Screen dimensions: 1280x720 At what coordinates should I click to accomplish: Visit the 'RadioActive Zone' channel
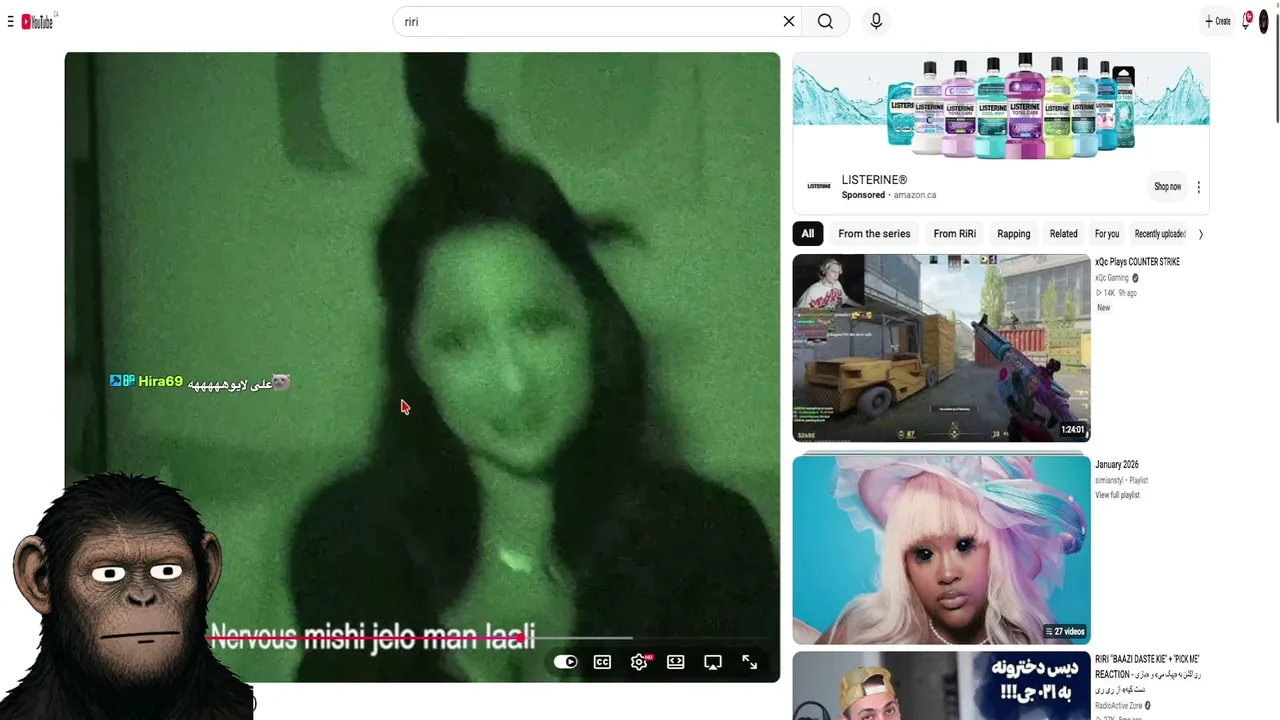tap(1117, 706)
